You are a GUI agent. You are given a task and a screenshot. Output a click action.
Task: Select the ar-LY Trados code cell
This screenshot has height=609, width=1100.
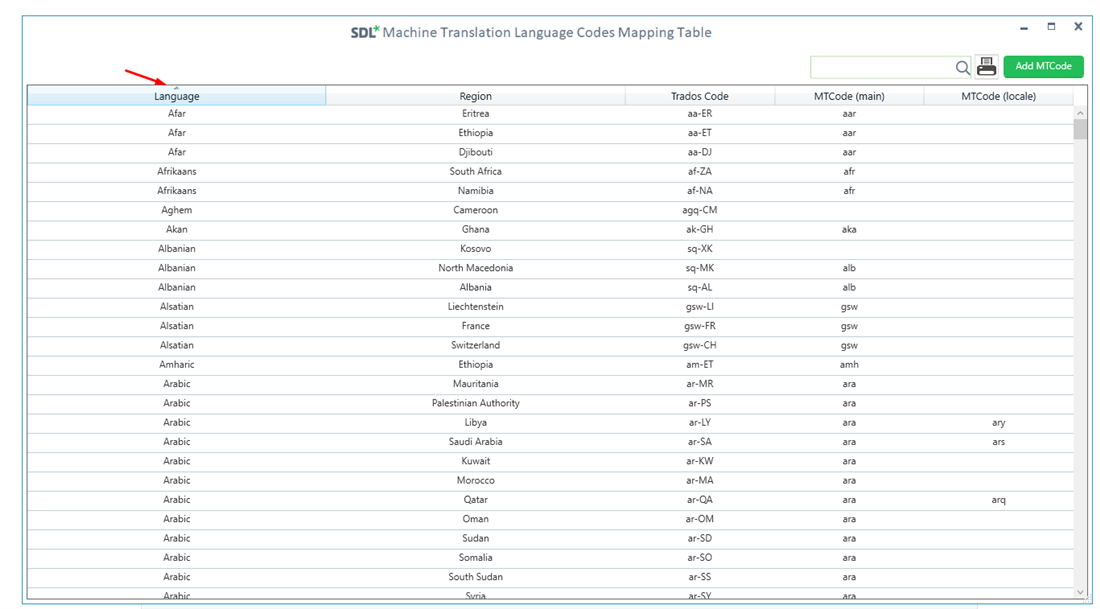click(699, 422)
